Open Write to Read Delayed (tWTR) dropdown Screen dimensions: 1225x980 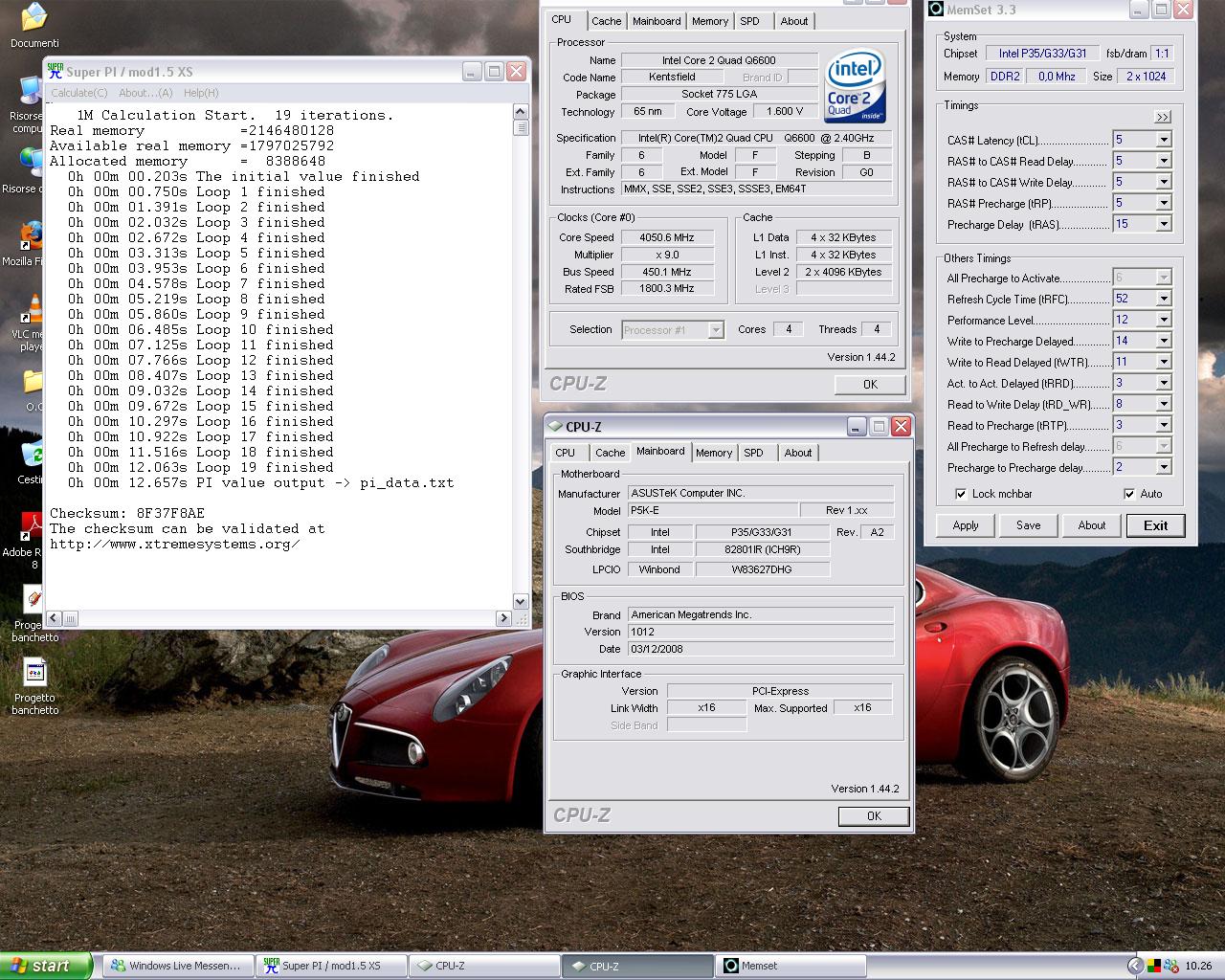tap(1164, 362)
